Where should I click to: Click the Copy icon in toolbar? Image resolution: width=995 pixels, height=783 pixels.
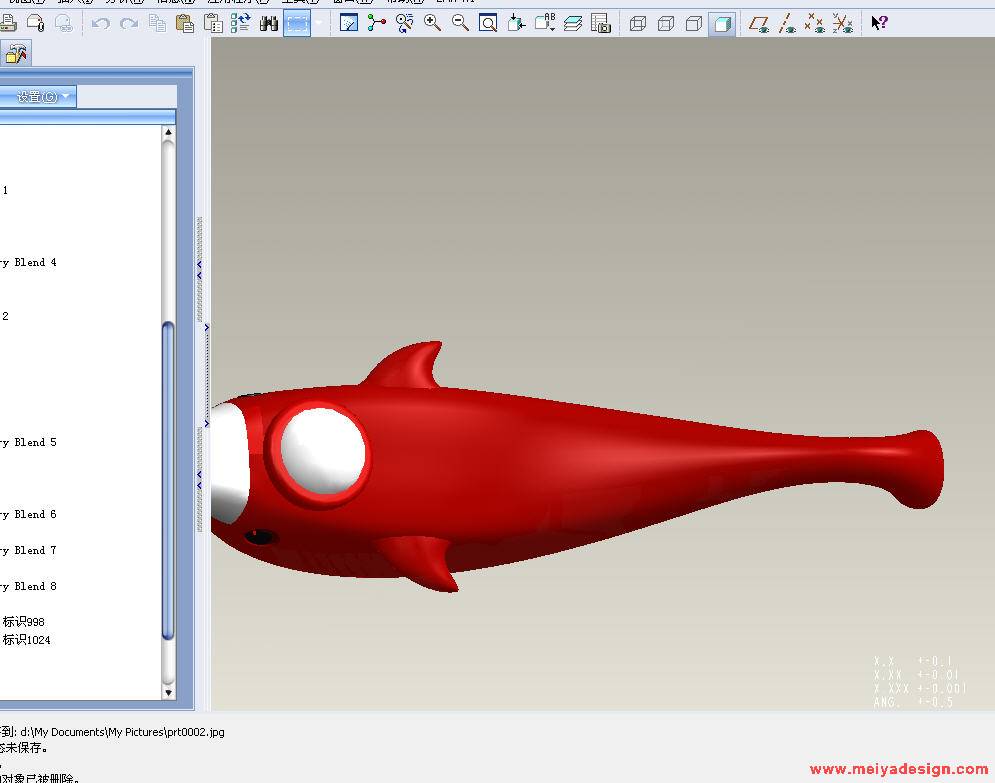[157, 23]
